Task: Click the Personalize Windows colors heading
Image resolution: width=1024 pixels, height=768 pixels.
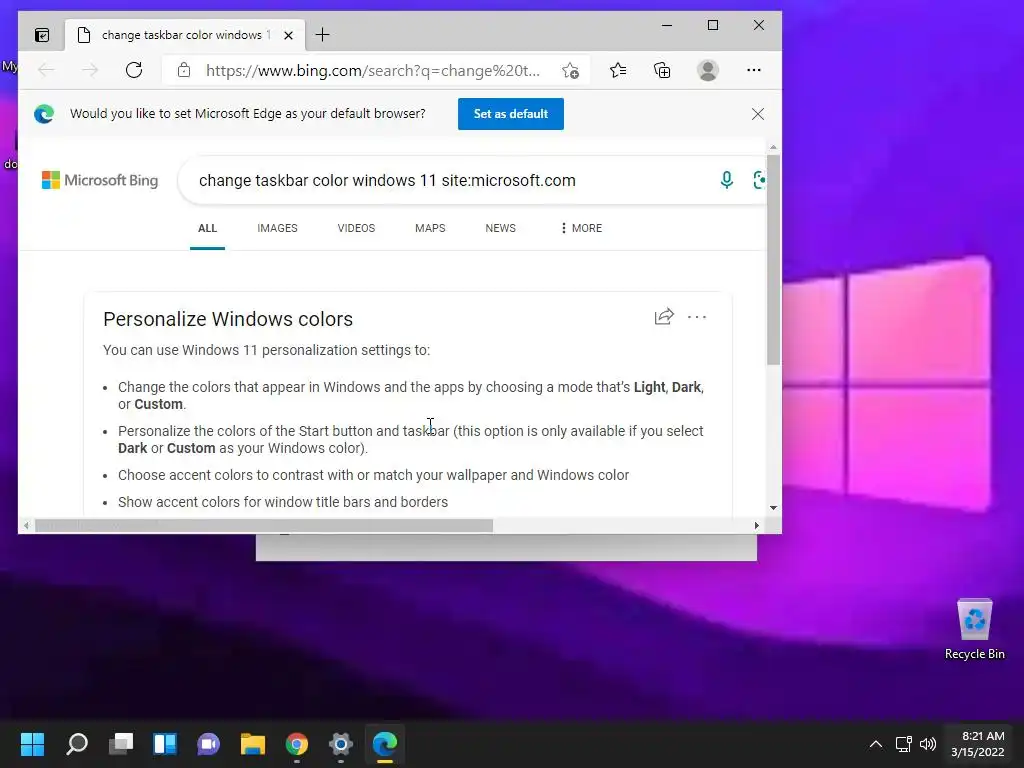Action: 228,319
